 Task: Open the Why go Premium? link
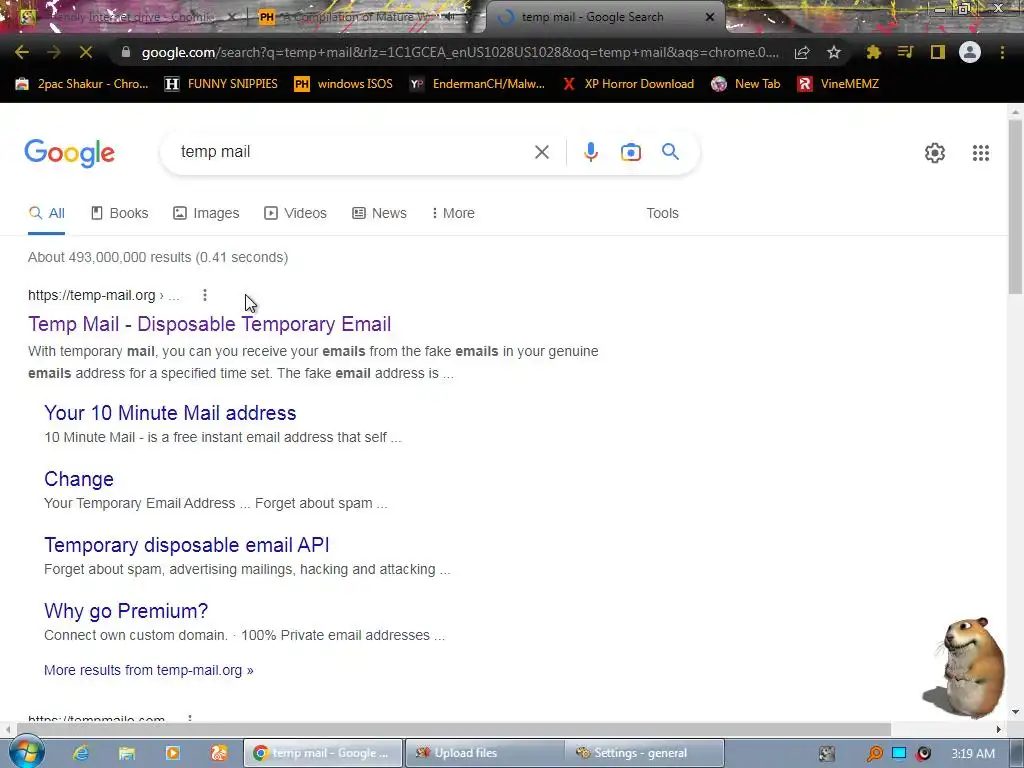(x=125, y=611)
